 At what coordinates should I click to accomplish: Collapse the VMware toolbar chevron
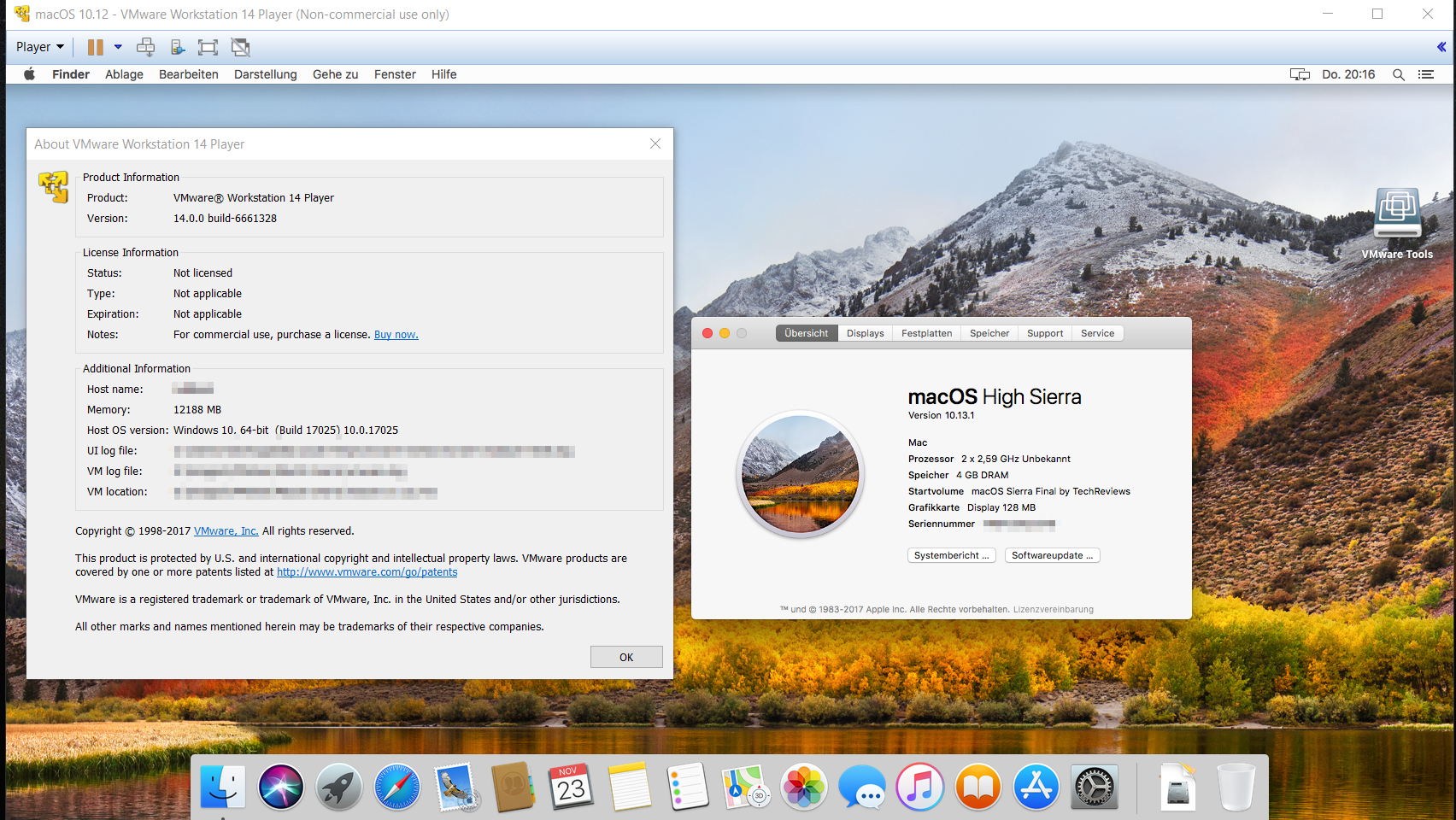pyautogui.click(x=1441, y=47)
